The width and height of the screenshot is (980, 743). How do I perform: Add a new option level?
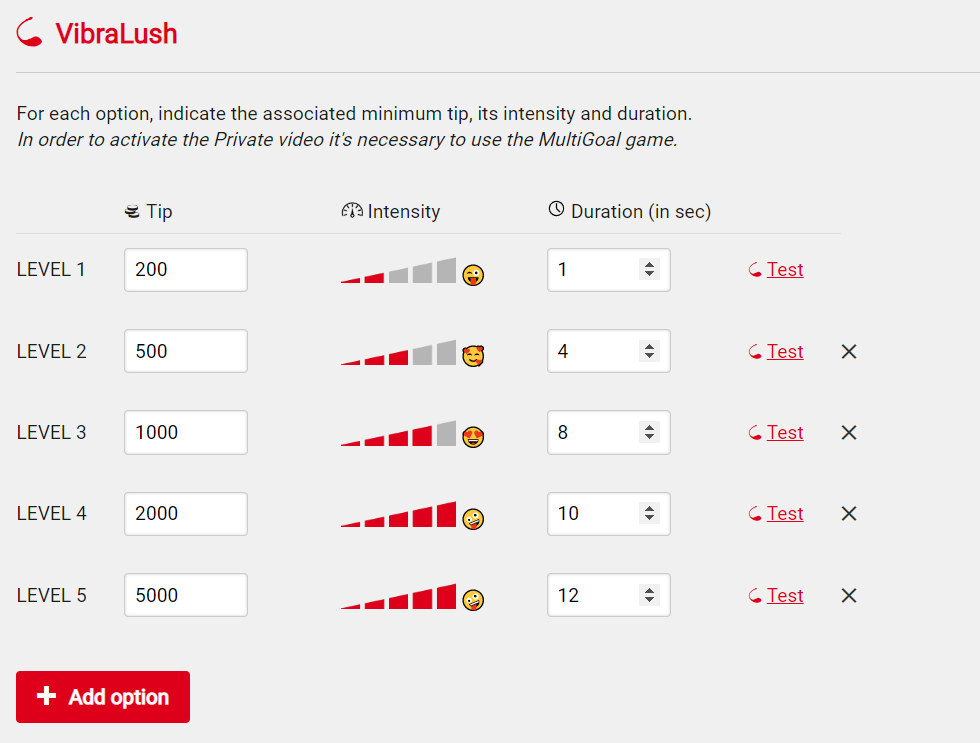pyautogui.click(x=103, y=697)
